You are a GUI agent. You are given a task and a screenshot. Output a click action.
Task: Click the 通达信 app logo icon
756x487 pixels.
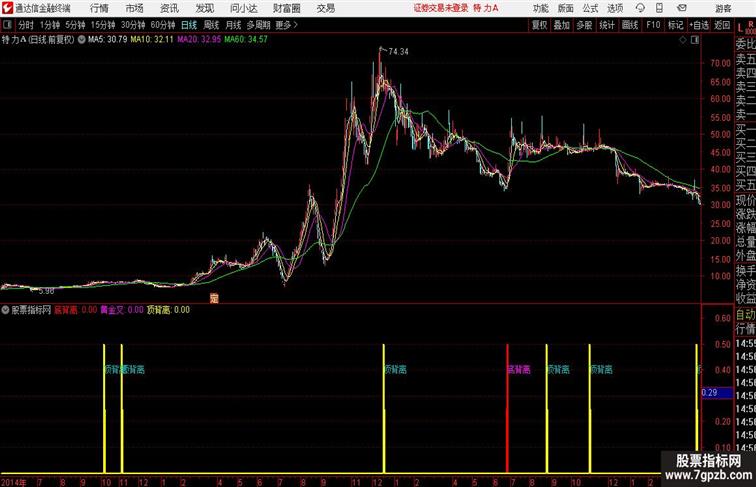click(7, 8)
